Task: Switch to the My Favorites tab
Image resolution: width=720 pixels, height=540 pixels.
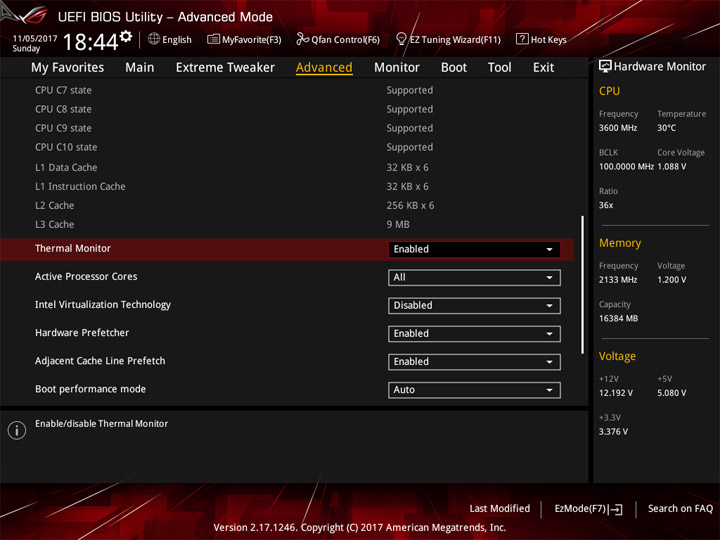Action: [x=68, y=68]
